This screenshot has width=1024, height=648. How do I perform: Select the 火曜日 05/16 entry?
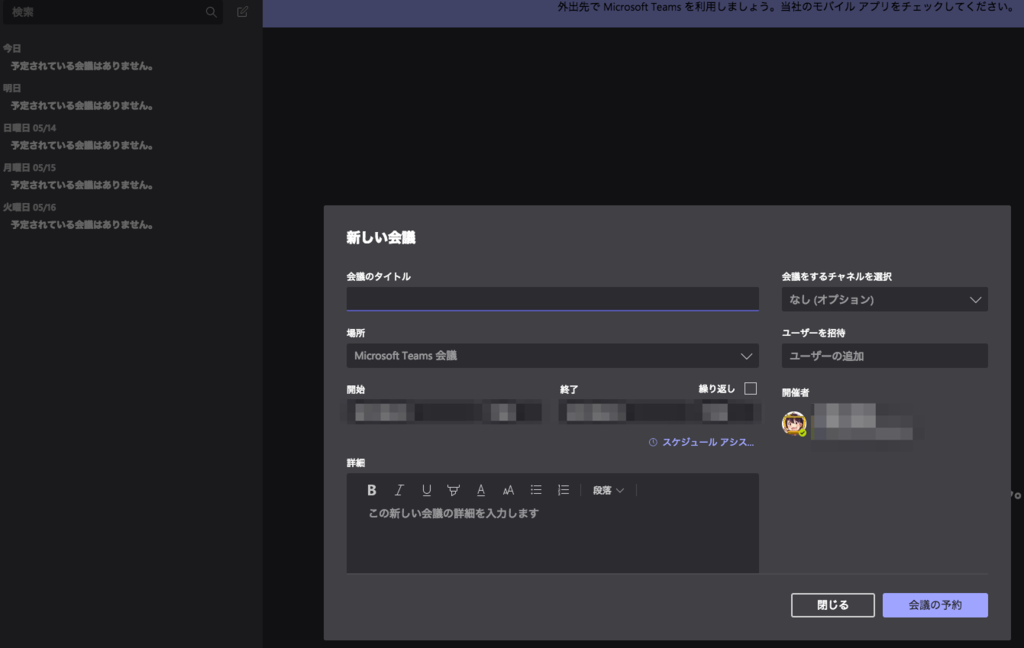(29, 207)
